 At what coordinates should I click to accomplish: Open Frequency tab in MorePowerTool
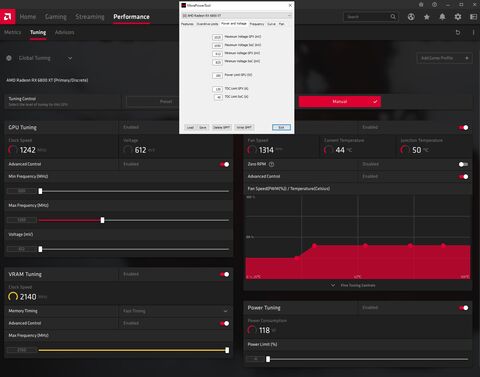pos(257,24)
